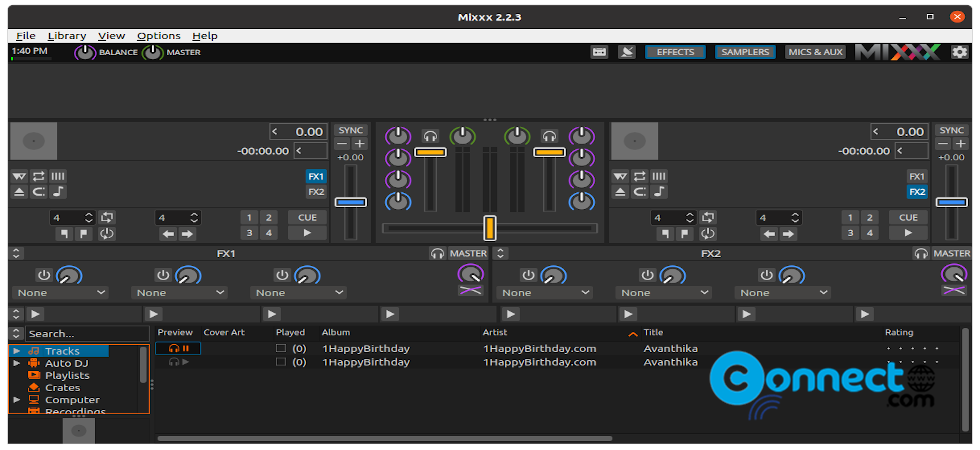Screen dimensions: 980x450
Task: Click the left deck's quantize waveform icon
Action: pos(19,176)
